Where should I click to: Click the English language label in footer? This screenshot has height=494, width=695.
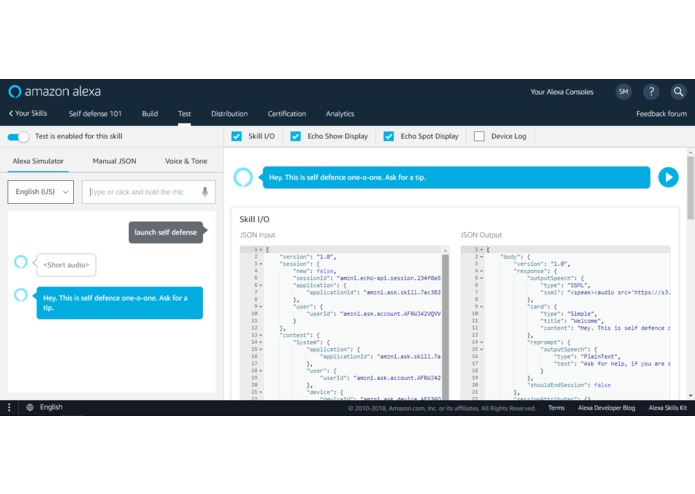(51, 407)
